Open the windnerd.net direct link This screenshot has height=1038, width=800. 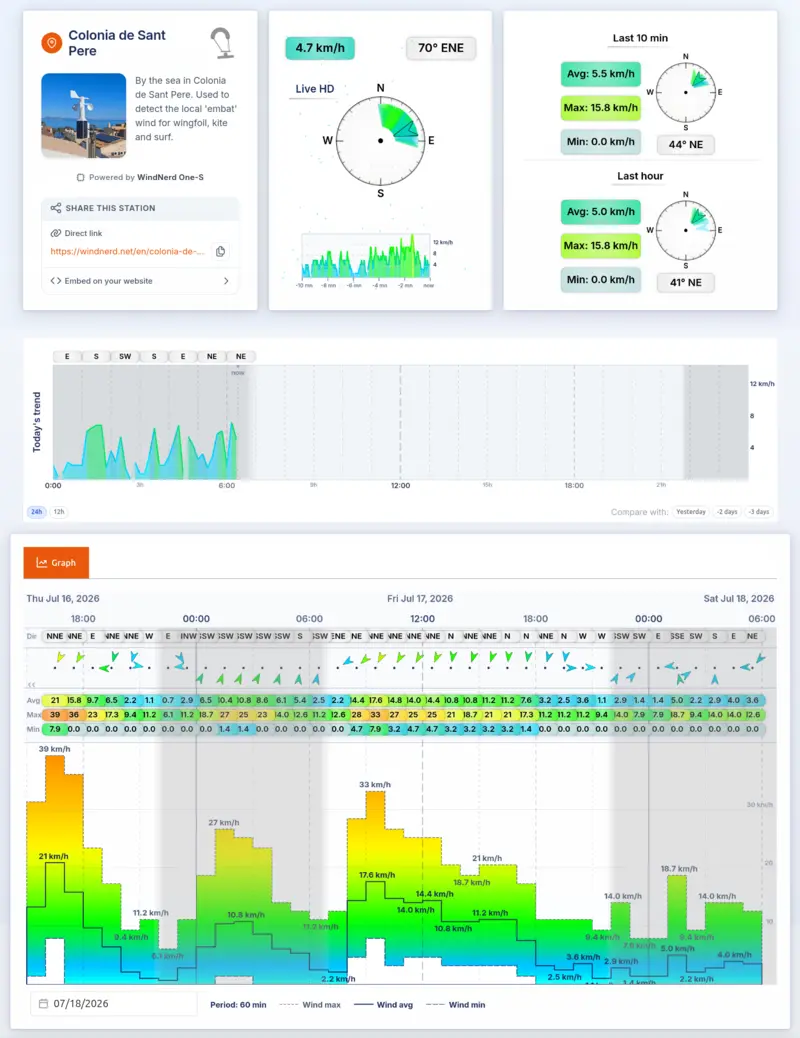point(127,252)
